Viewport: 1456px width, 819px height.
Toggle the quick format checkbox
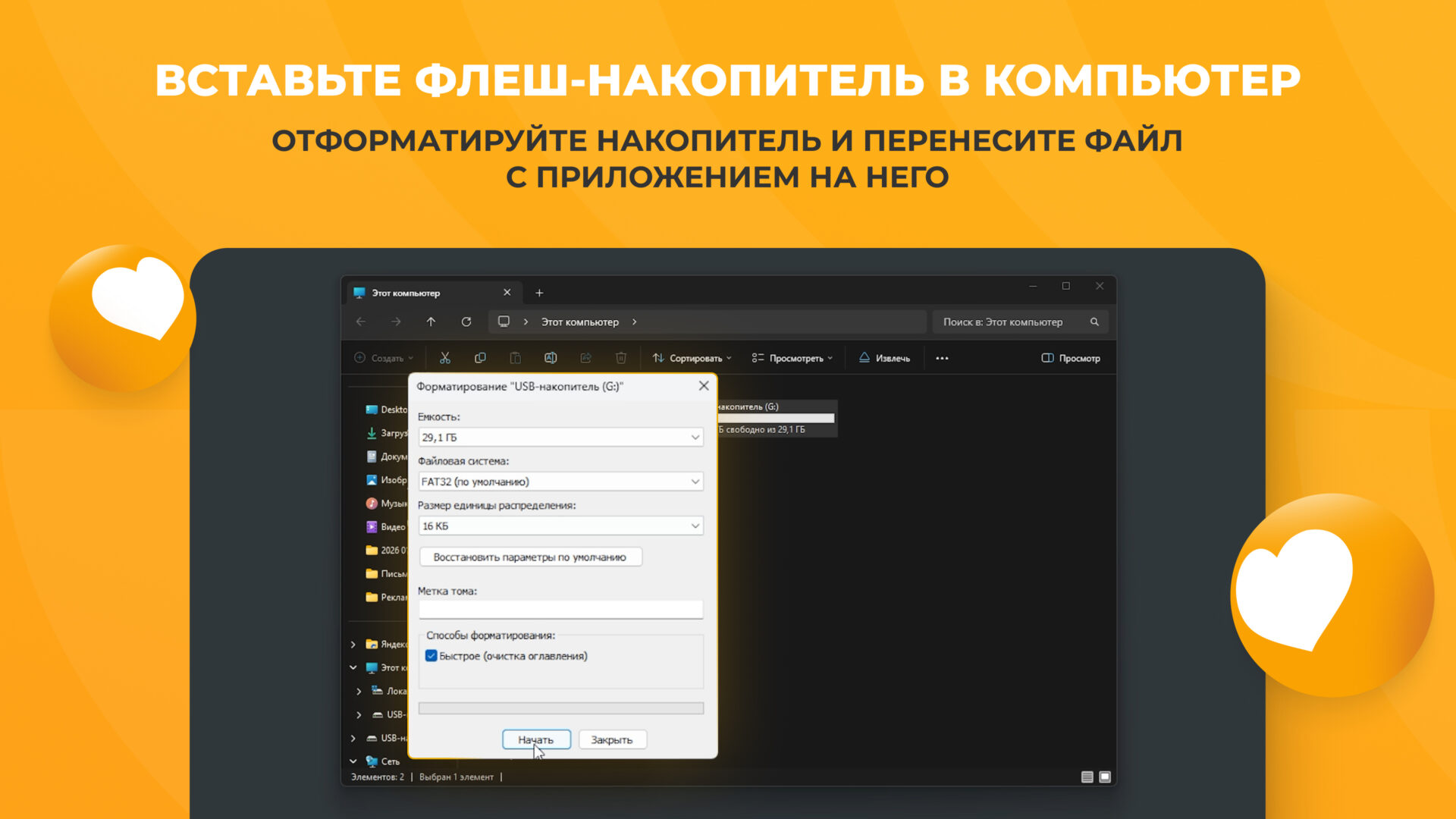tap(431, 656)
